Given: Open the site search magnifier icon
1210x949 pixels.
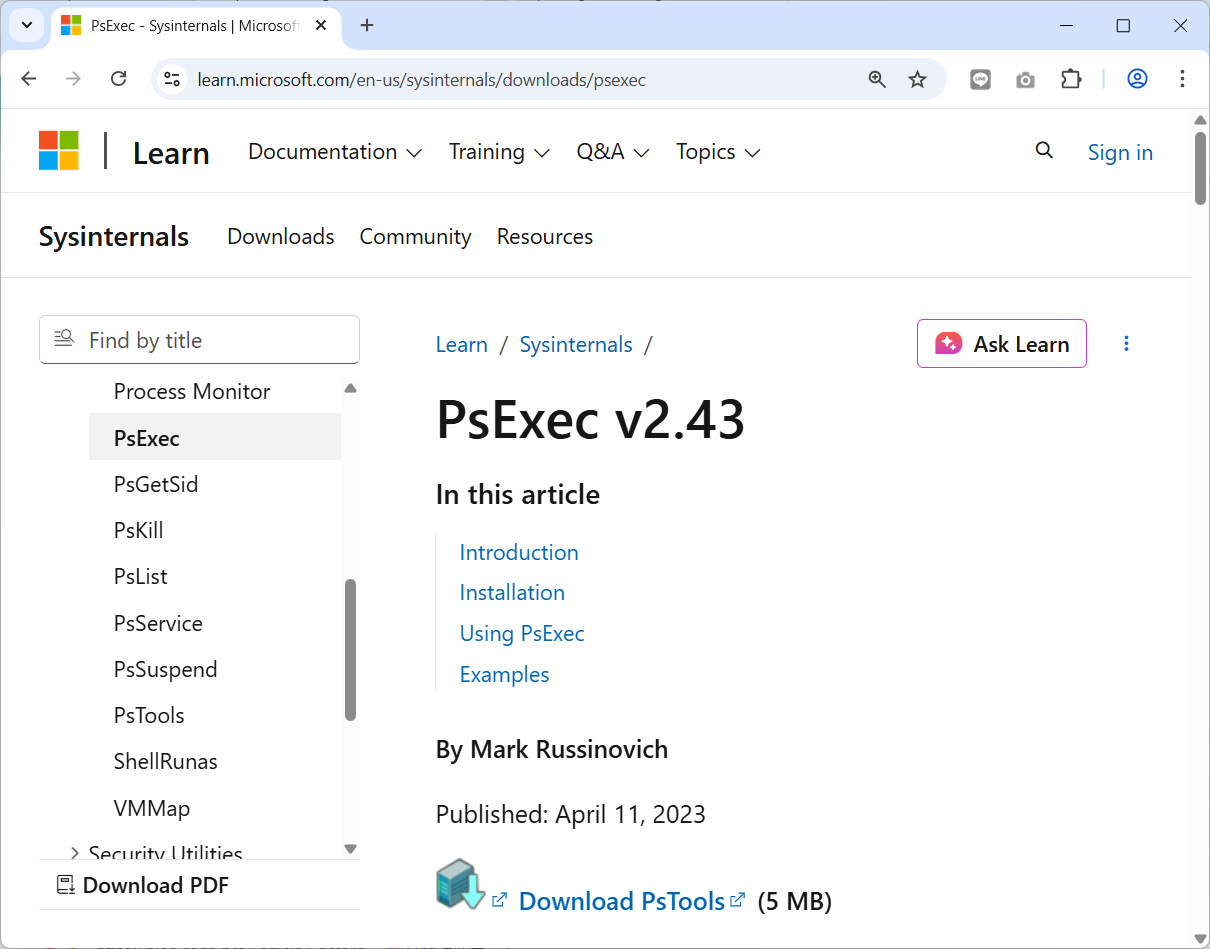Looking at the screenshot, I should click(1044, 151).
